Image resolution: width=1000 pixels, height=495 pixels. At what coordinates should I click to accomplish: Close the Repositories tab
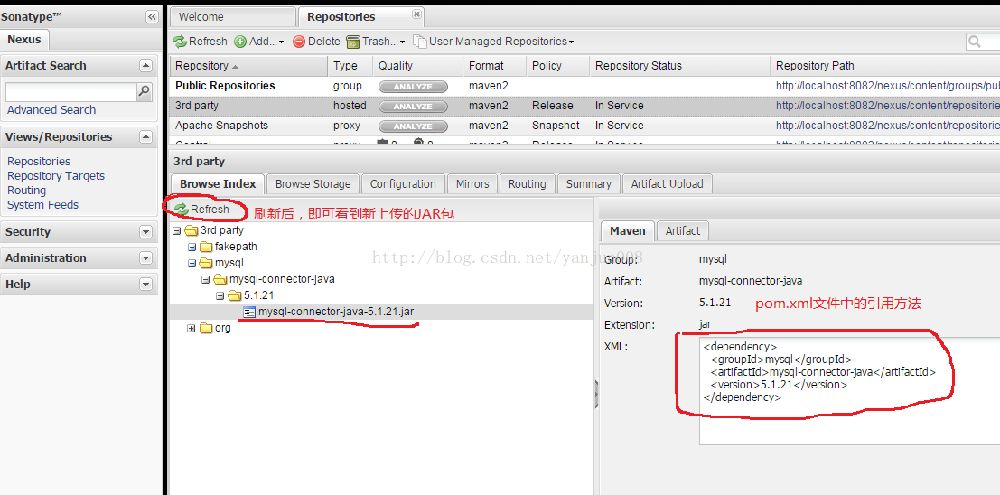[x=416, y=14]
